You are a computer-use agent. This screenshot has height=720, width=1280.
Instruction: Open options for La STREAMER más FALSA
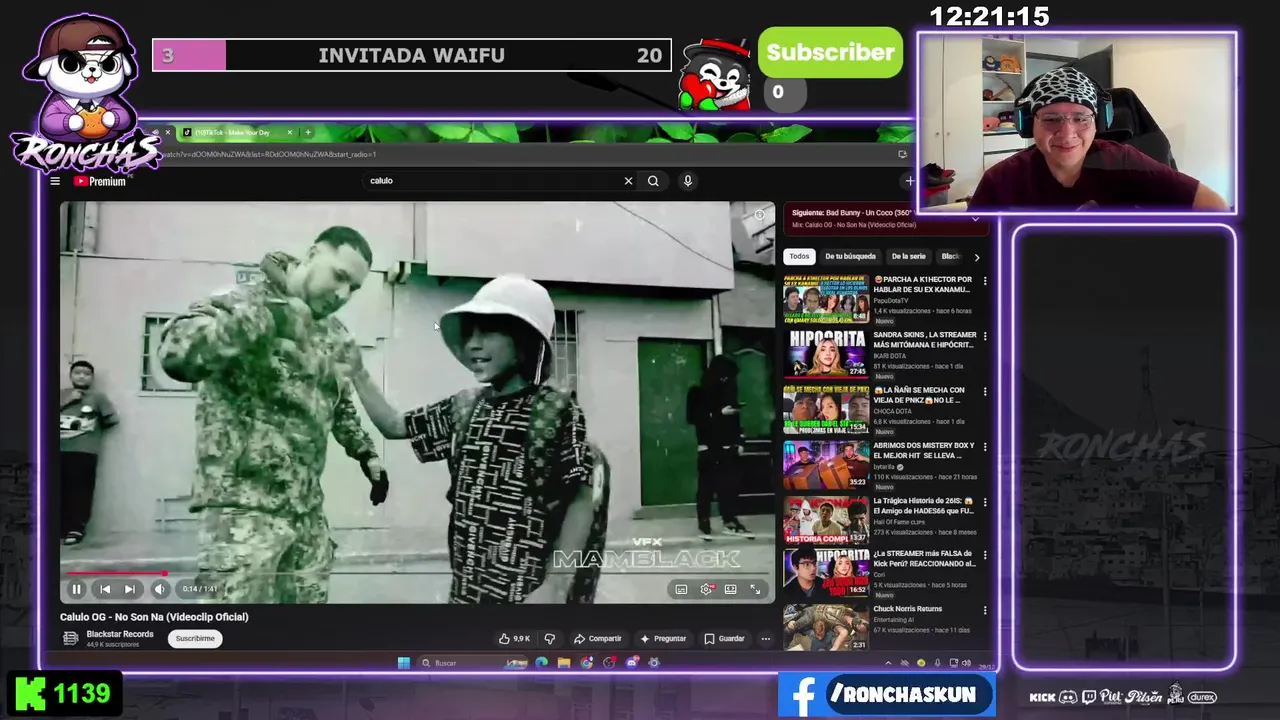[x=985, y=554]
